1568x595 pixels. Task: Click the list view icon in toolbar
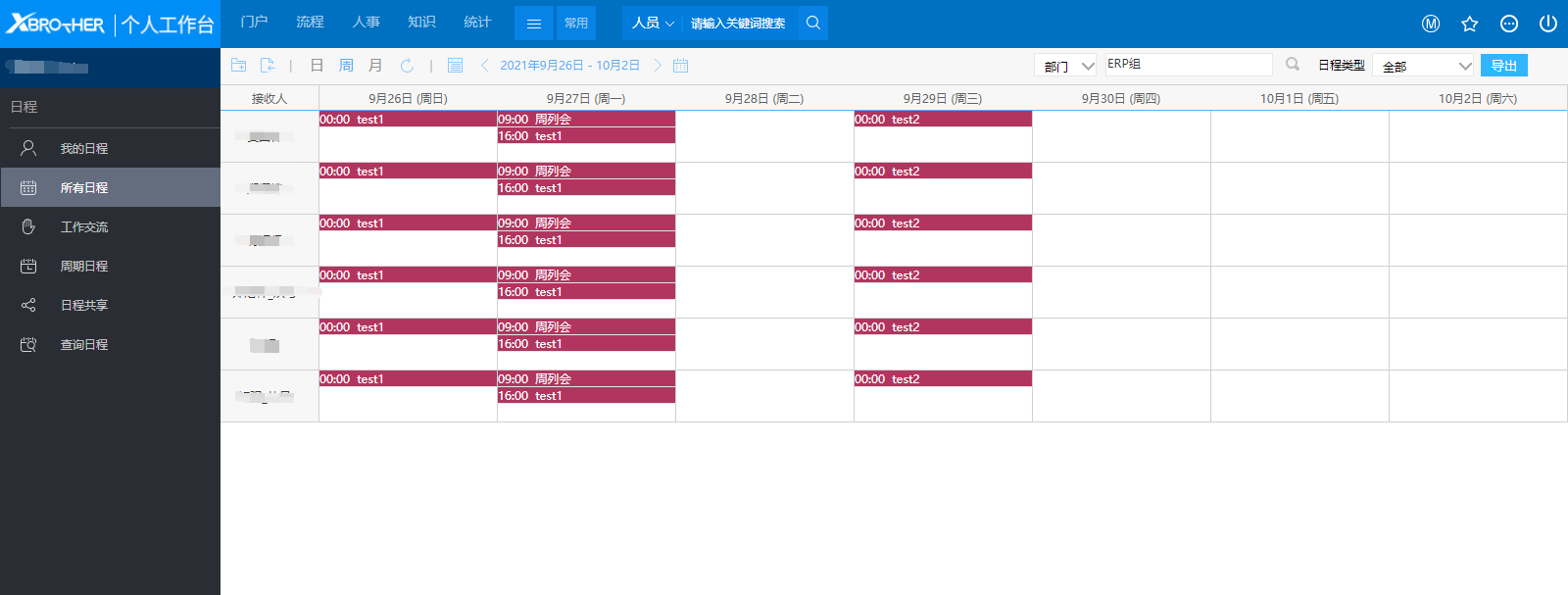[x=455, y=66]
